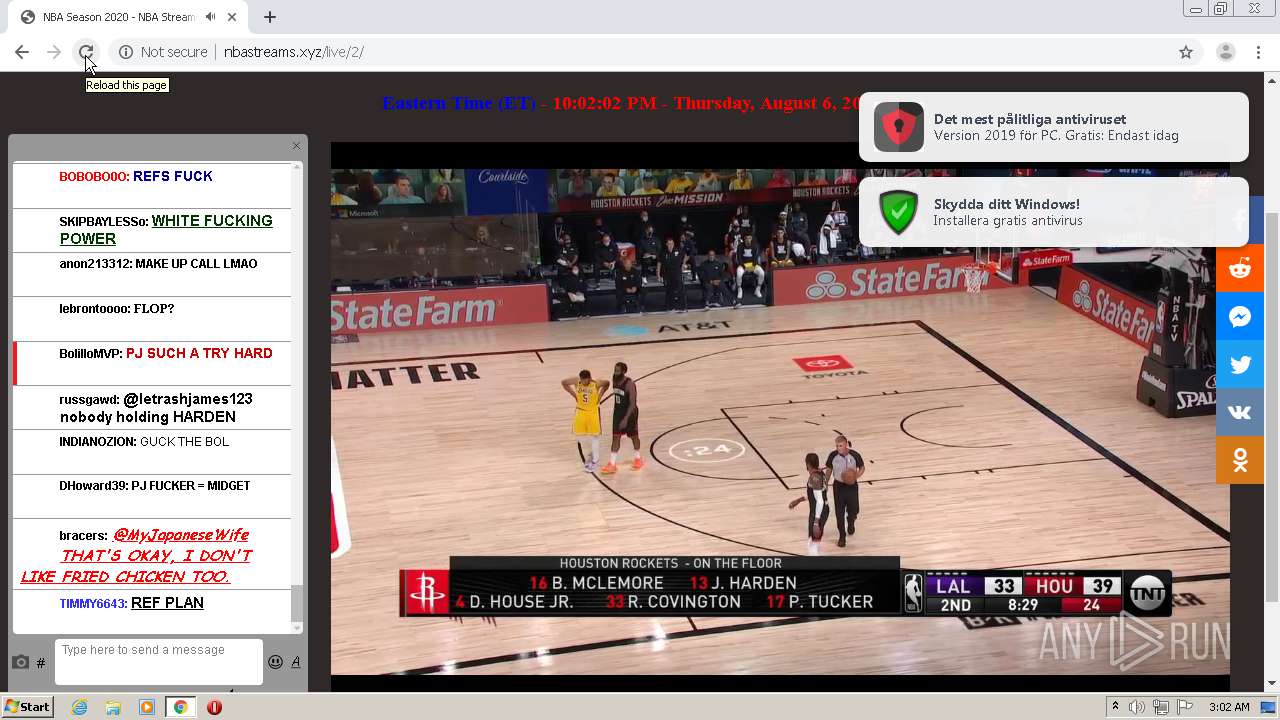The width and height of the screenshot is (1280, 720).
Task: Share the stream on Twitter
Action: tap(1240, 365)
